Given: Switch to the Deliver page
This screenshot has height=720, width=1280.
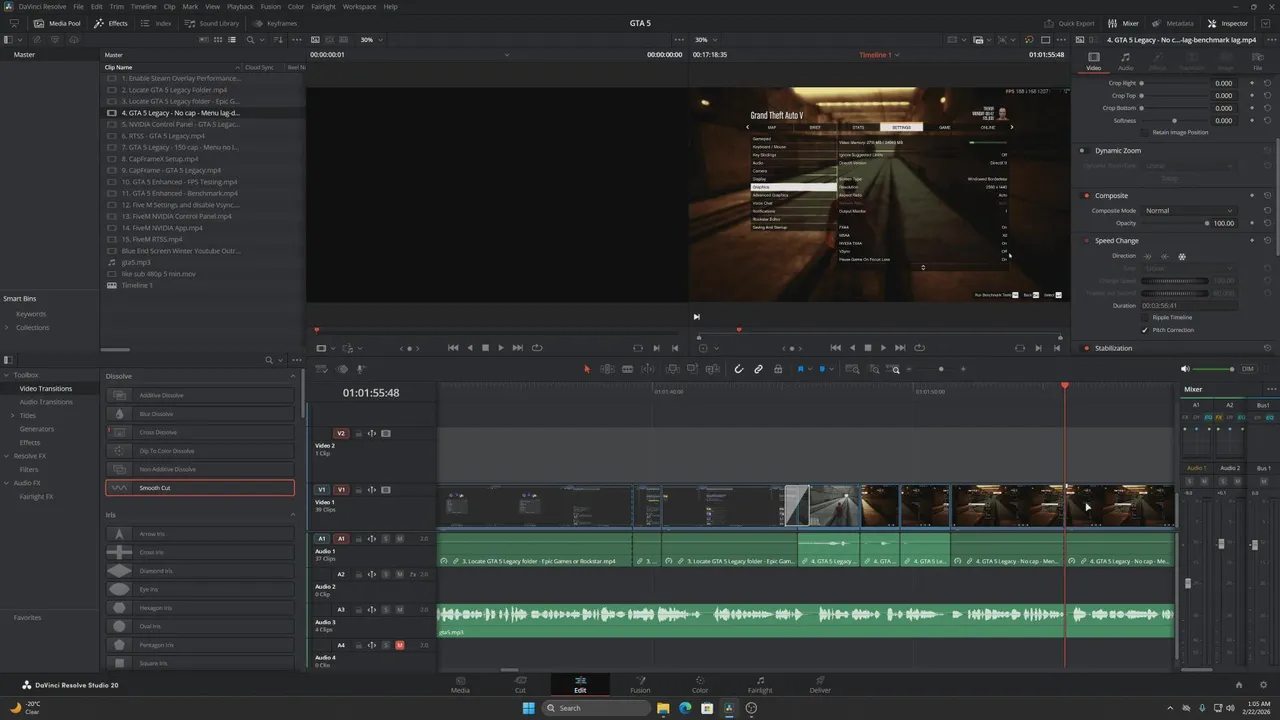Looking at the screenshot, I should 820,684.
